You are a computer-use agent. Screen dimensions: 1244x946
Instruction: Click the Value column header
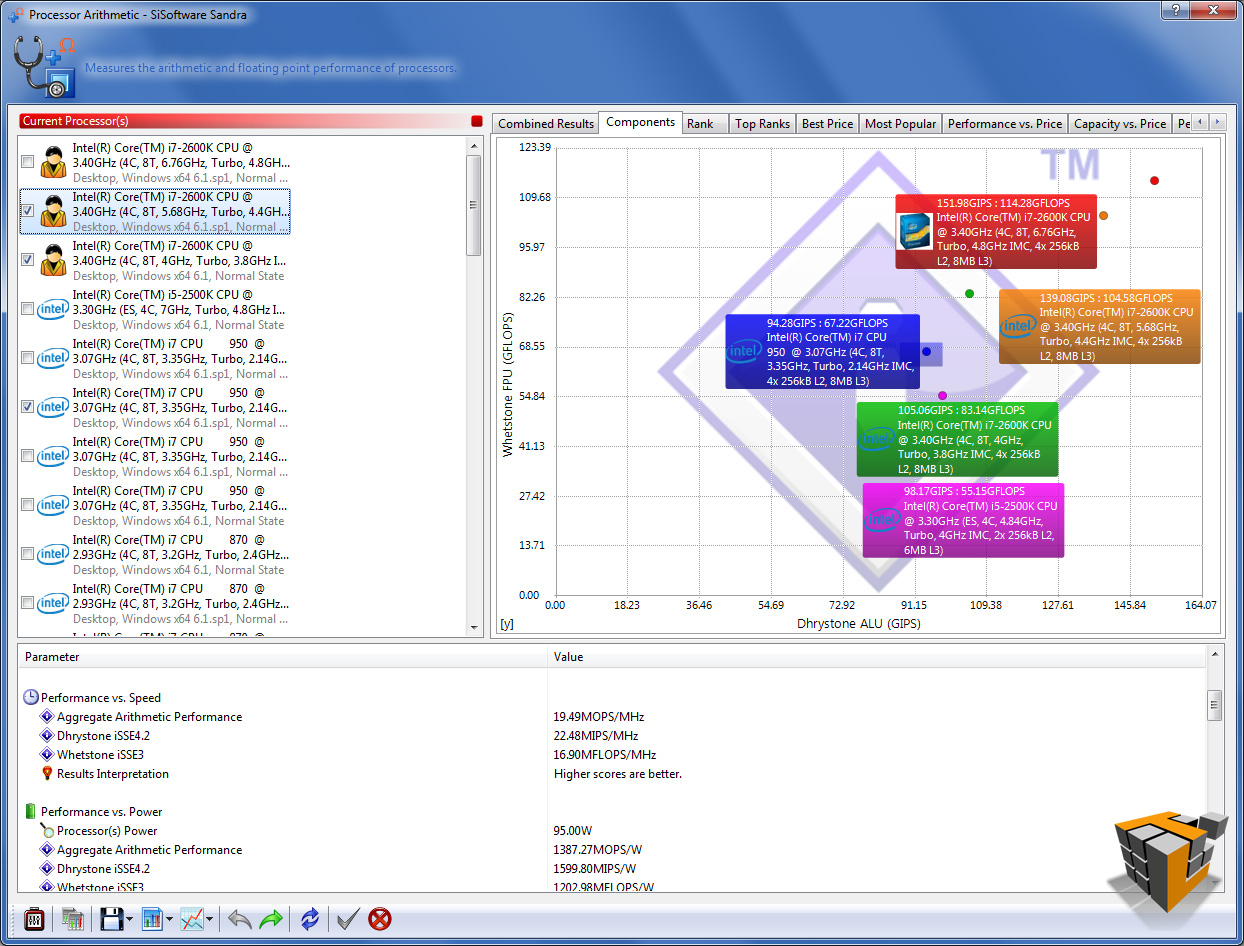[877, 657]
